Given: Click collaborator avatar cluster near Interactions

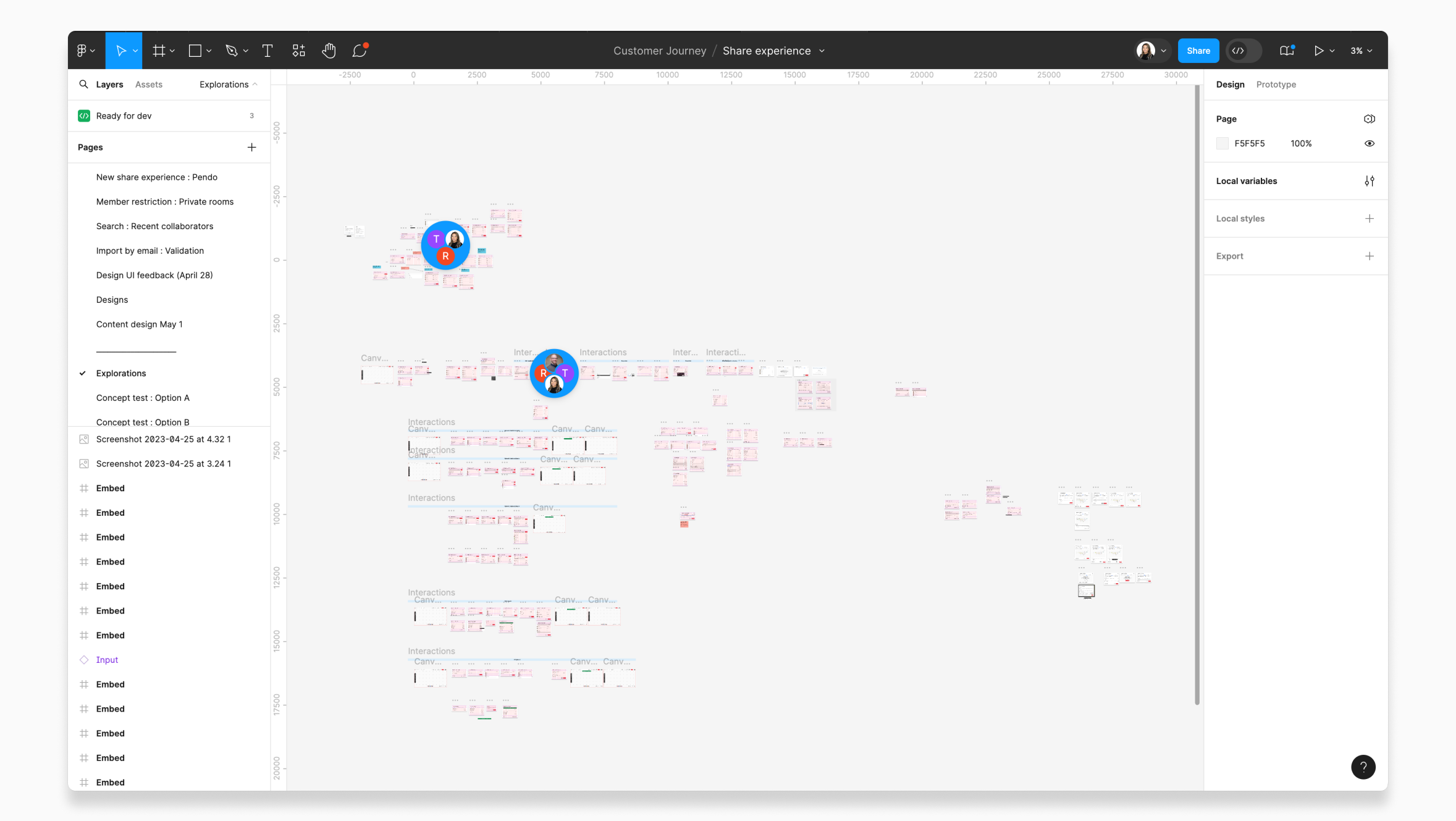Looking at the screenshot, I should coord(554,373).
